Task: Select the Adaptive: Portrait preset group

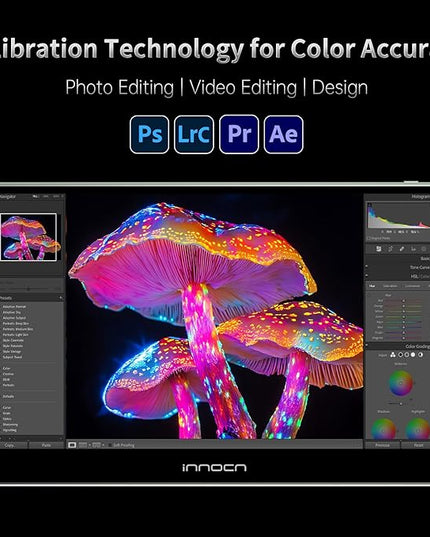Action: [x=14, y=307]
